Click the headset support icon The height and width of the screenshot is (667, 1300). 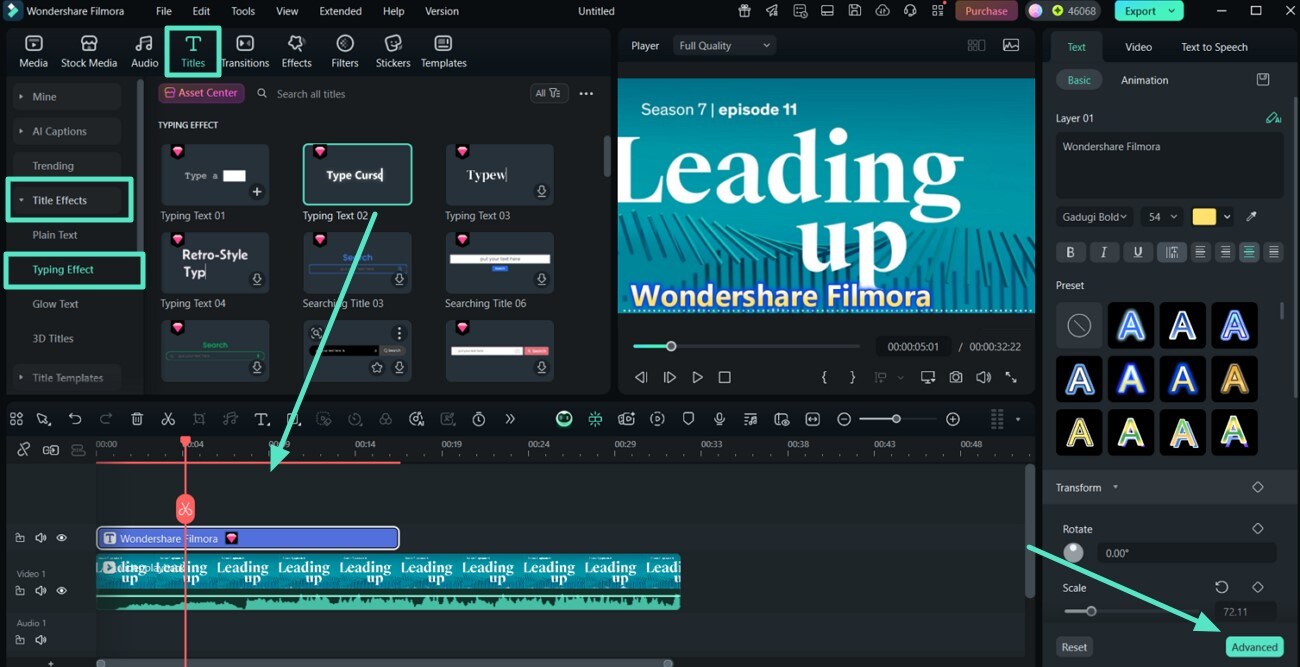tap(910, 11)
